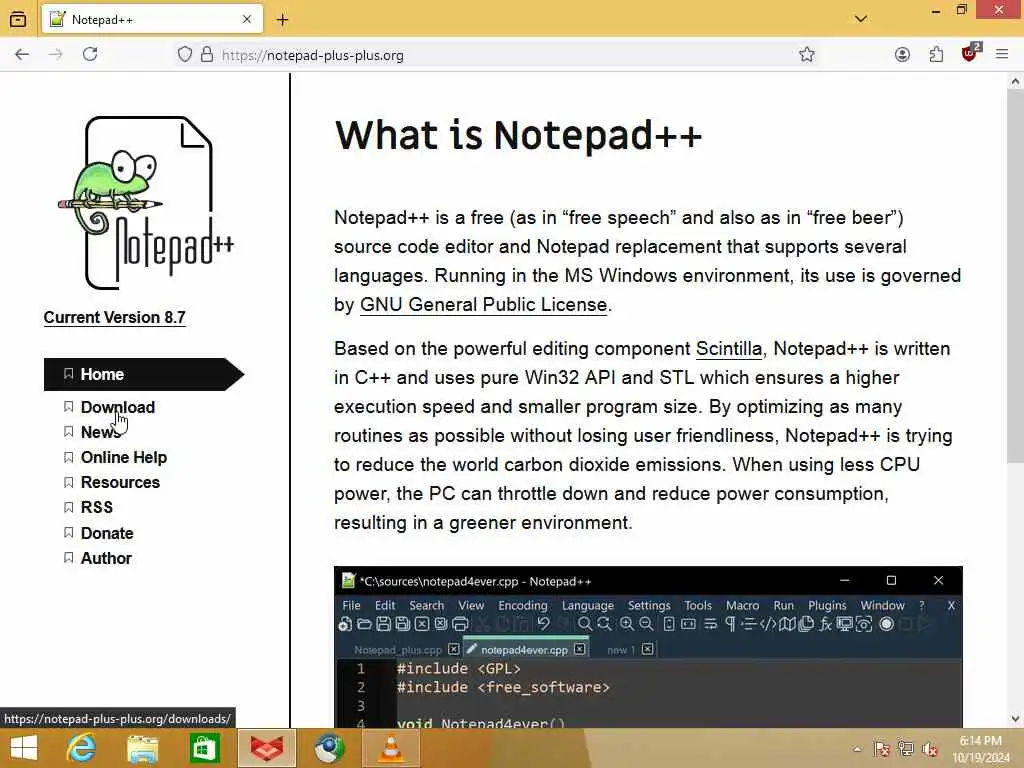
Task: Open the extensions puzzle-piece menu
Action: pos(936,54)
